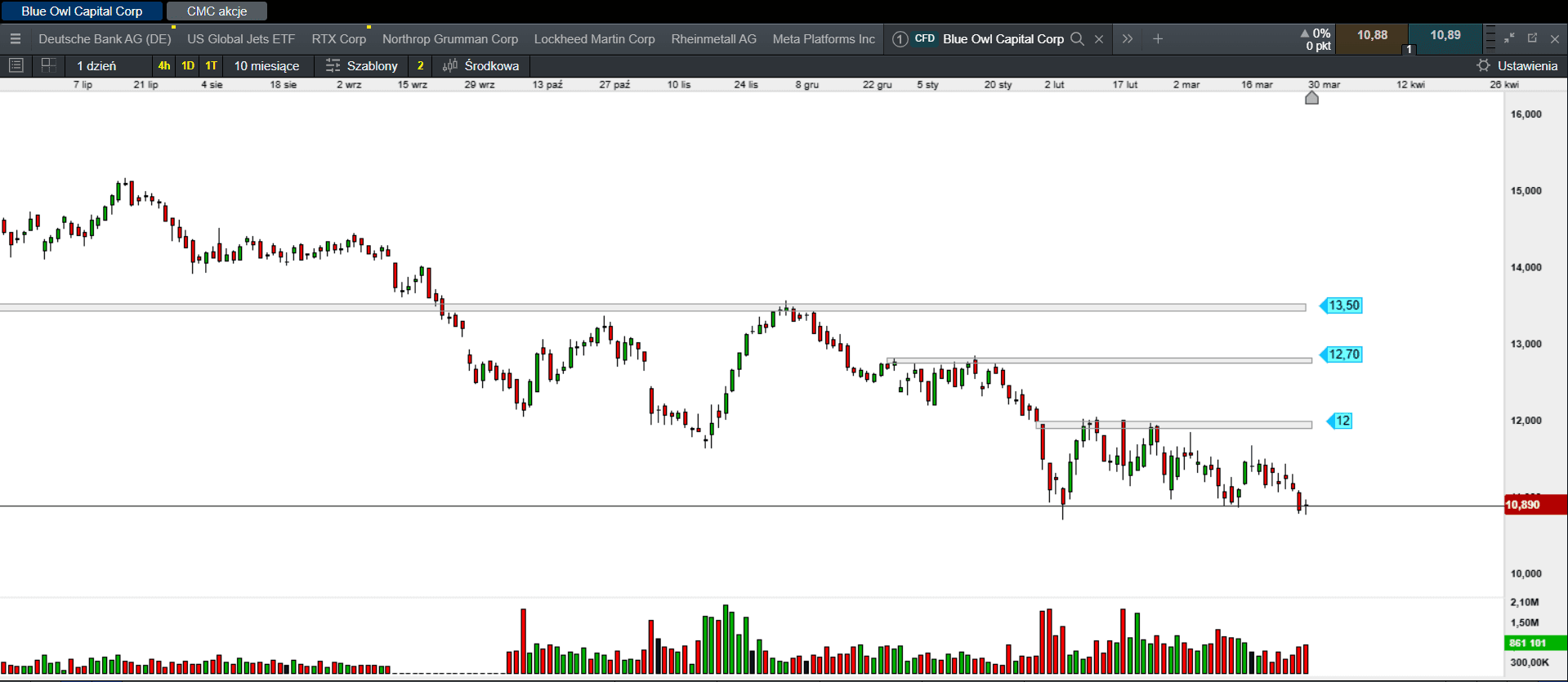Open the chart layout grid icon

coord(48,65)
